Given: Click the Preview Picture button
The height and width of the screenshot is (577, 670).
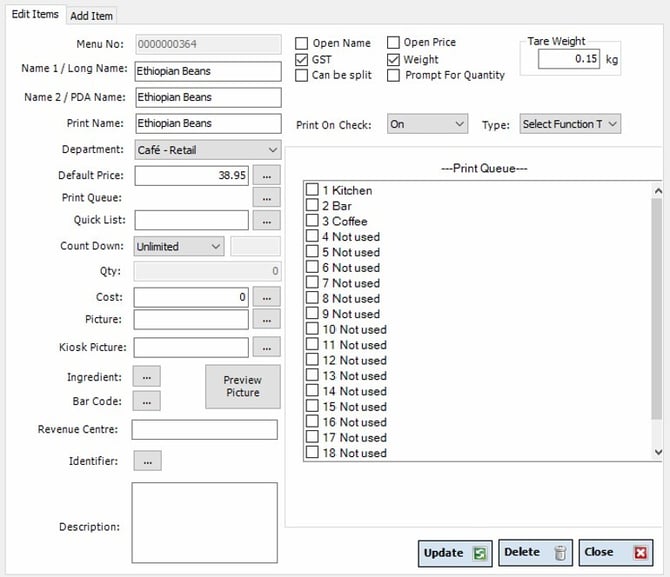Looking at the screenshot, I should coord(243,386).
